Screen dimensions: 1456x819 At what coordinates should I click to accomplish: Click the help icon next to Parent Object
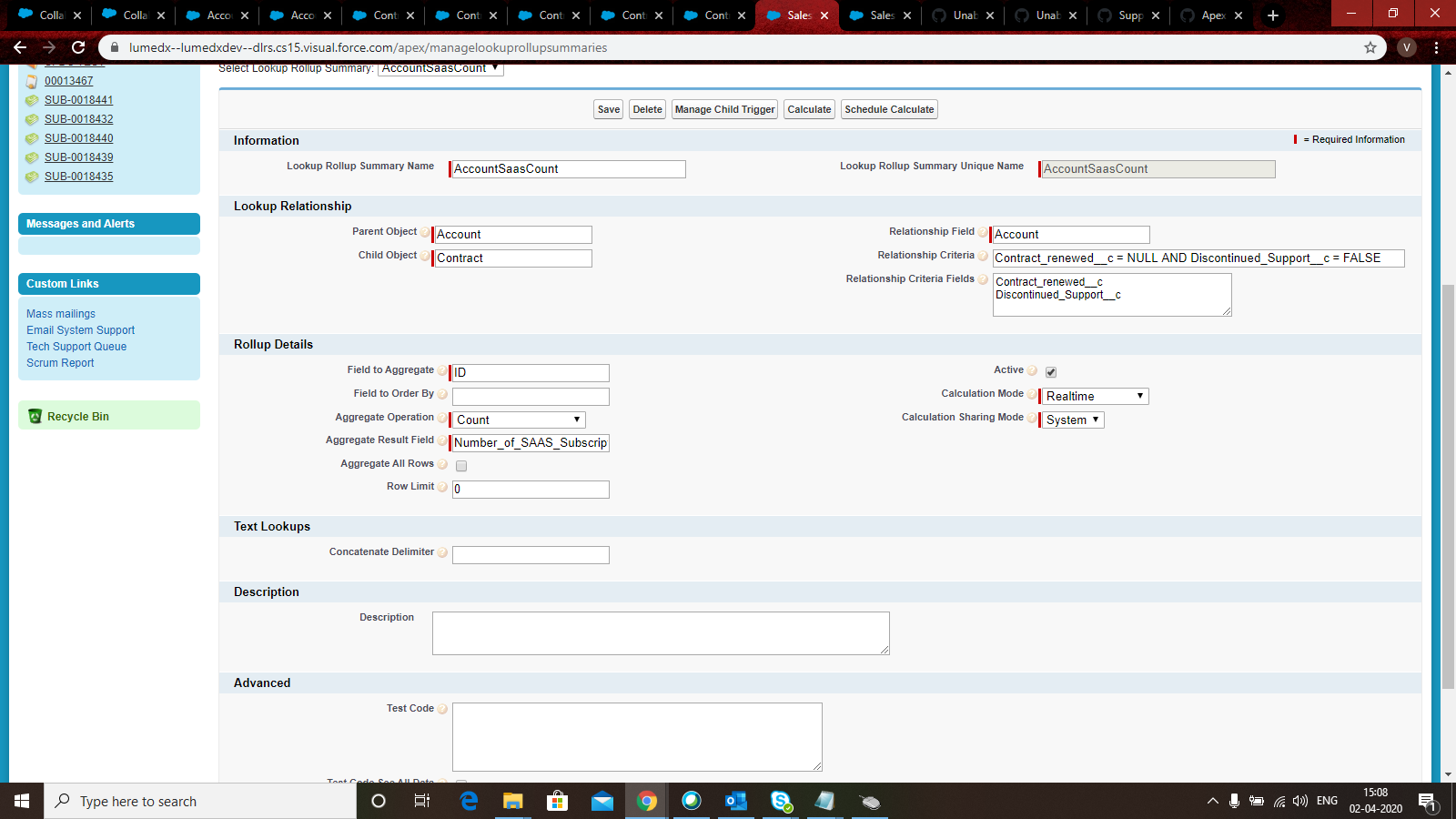(425, 232)
